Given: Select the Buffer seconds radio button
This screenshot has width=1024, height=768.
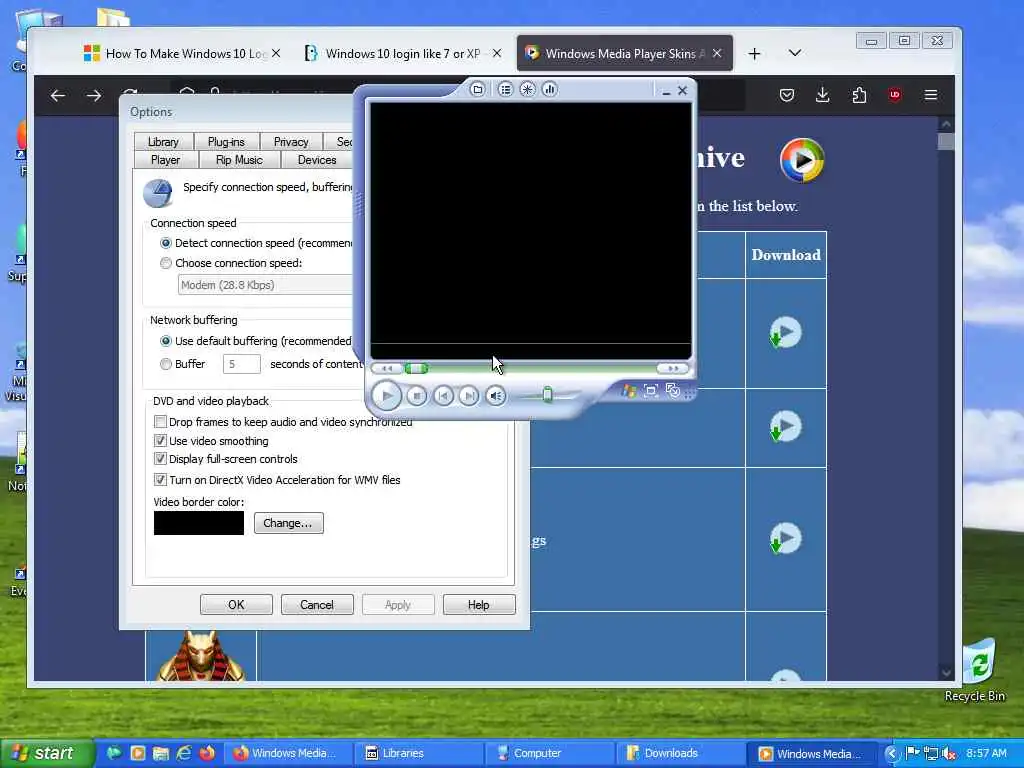Looking at the screenshot, I should (166, 364).
